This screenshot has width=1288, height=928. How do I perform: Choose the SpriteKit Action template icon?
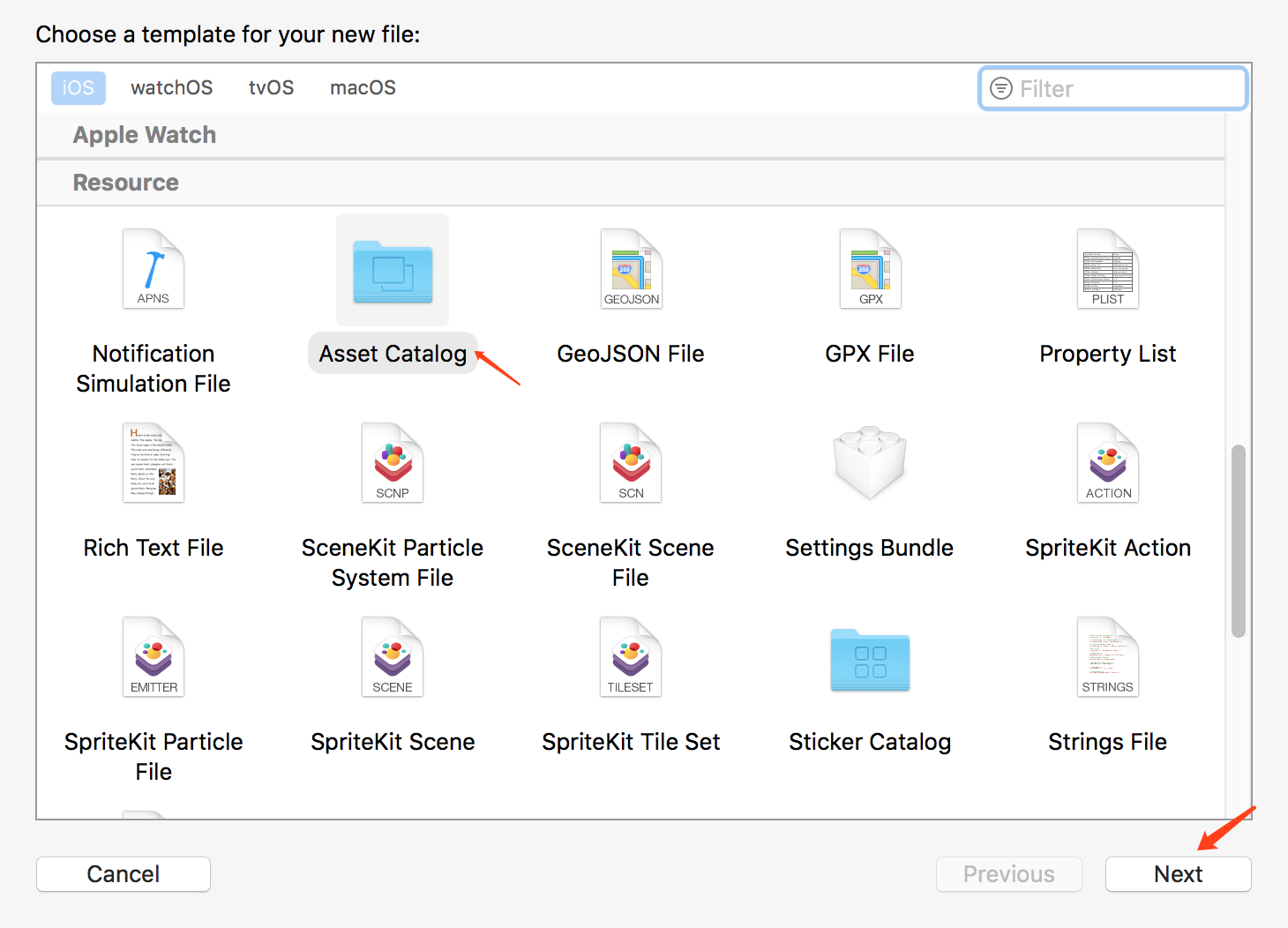[x=1108, y=463]
